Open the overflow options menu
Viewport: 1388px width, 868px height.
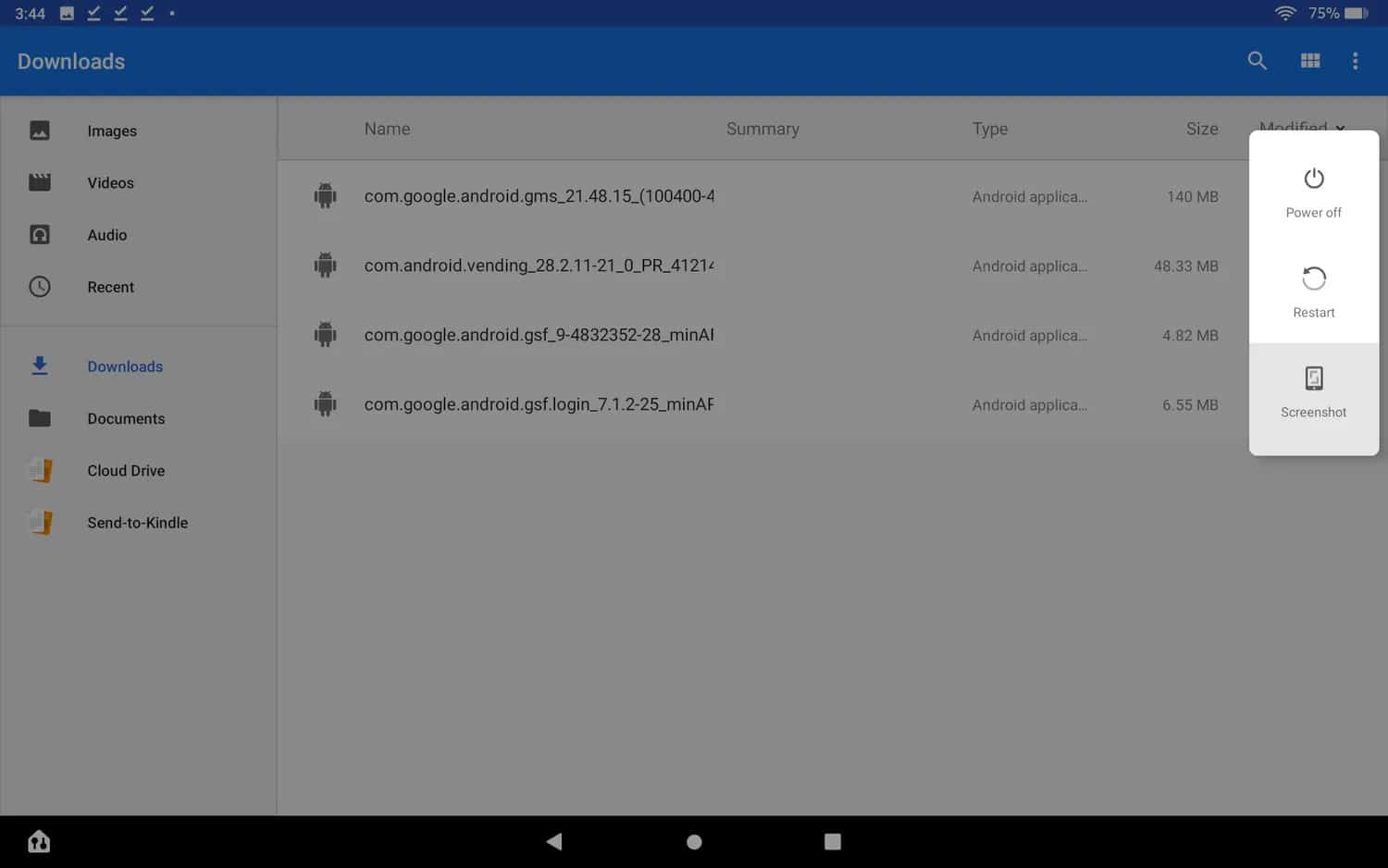pos(1354,60)
